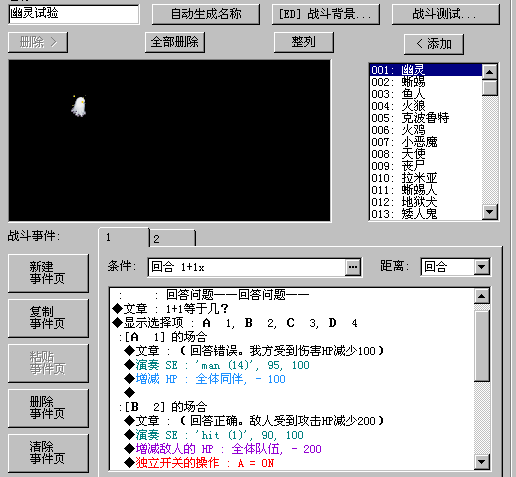Select enemy 003: 鱼人 in list
Viewport: 516px width, 477px height.
click(426, 94)
